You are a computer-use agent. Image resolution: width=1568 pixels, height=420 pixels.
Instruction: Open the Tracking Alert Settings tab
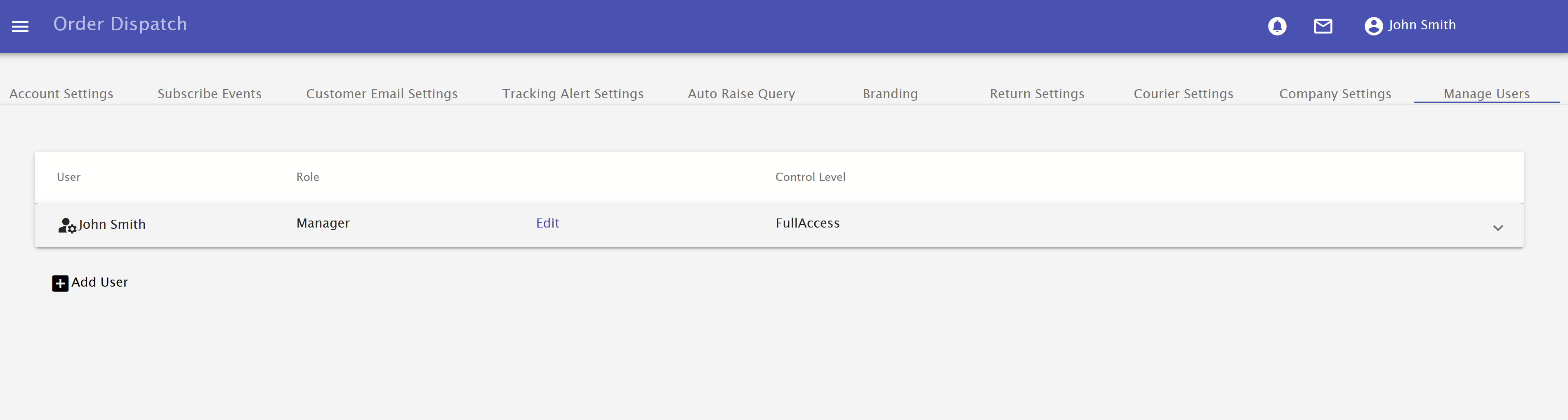coord(573,94)
